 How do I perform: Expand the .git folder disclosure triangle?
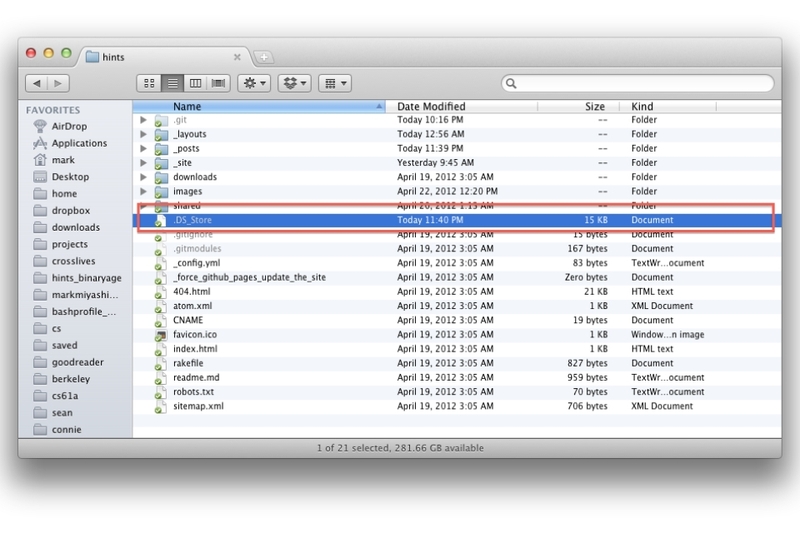pyautogui.click(x=143, y=120)
